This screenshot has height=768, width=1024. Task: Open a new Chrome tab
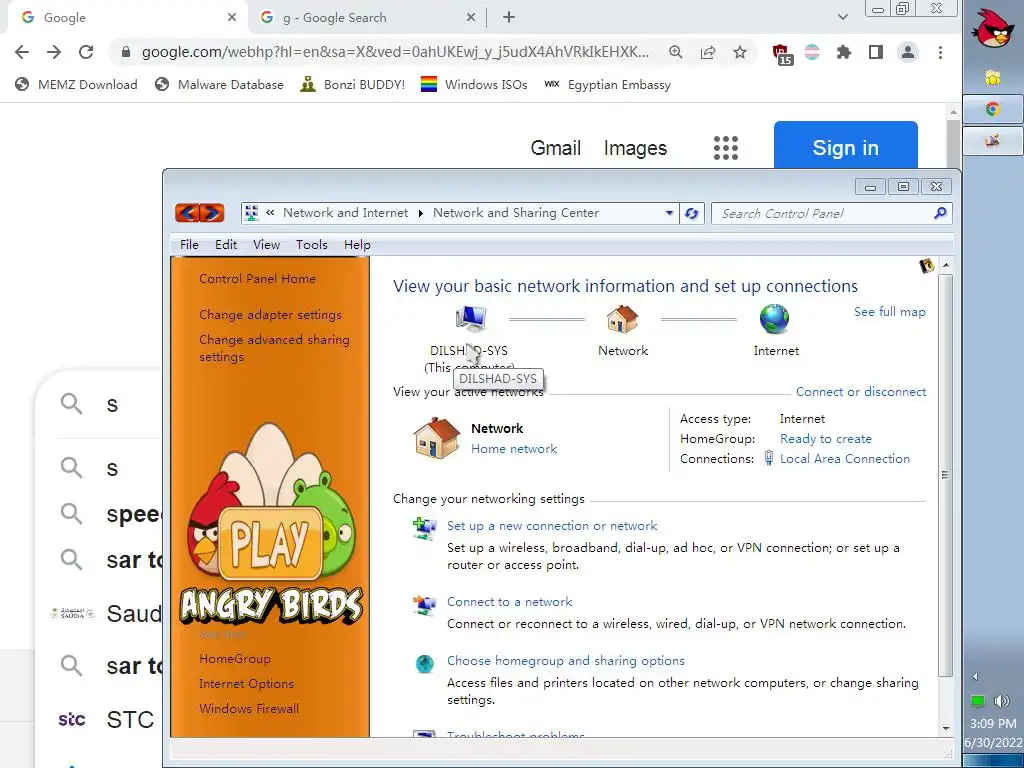point(509,18)
